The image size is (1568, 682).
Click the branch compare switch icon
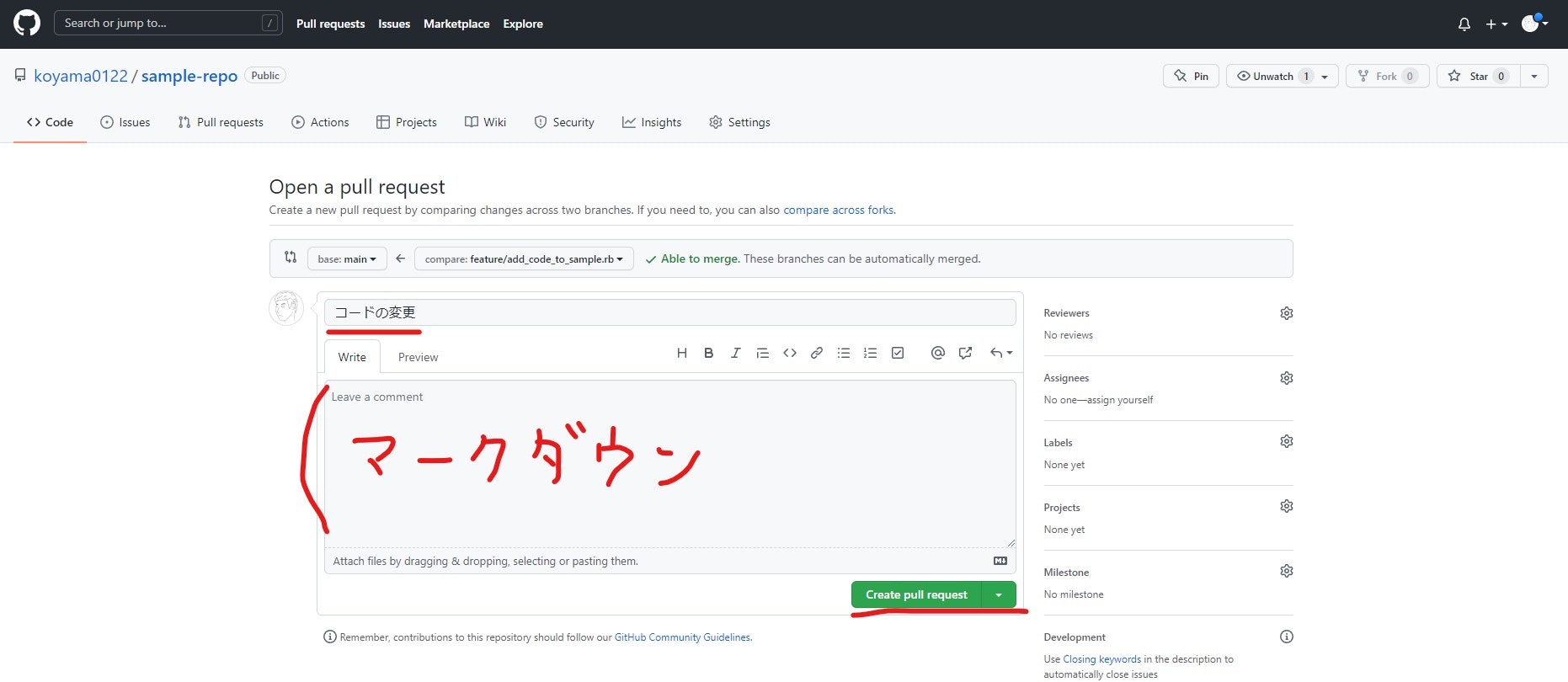(x=291, y=258)
